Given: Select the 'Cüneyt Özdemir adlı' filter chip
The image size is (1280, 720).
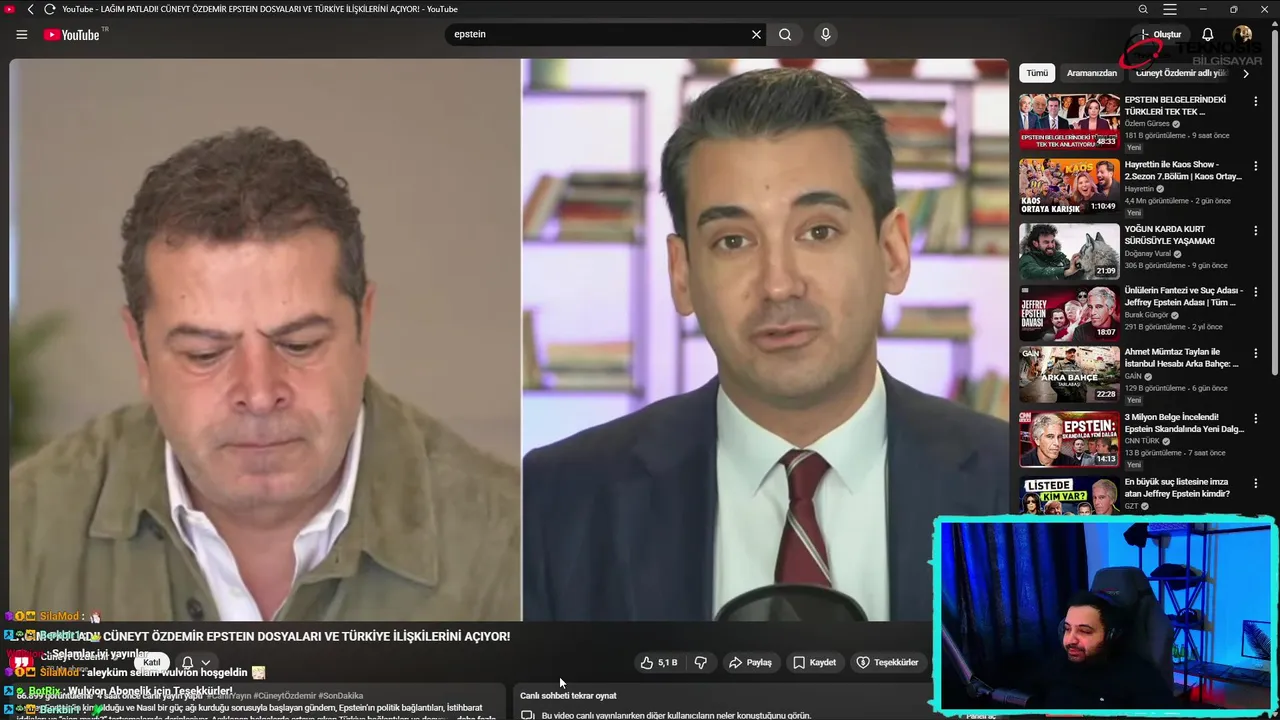Looking at the screenshot, I should [x=1181, y=73].
